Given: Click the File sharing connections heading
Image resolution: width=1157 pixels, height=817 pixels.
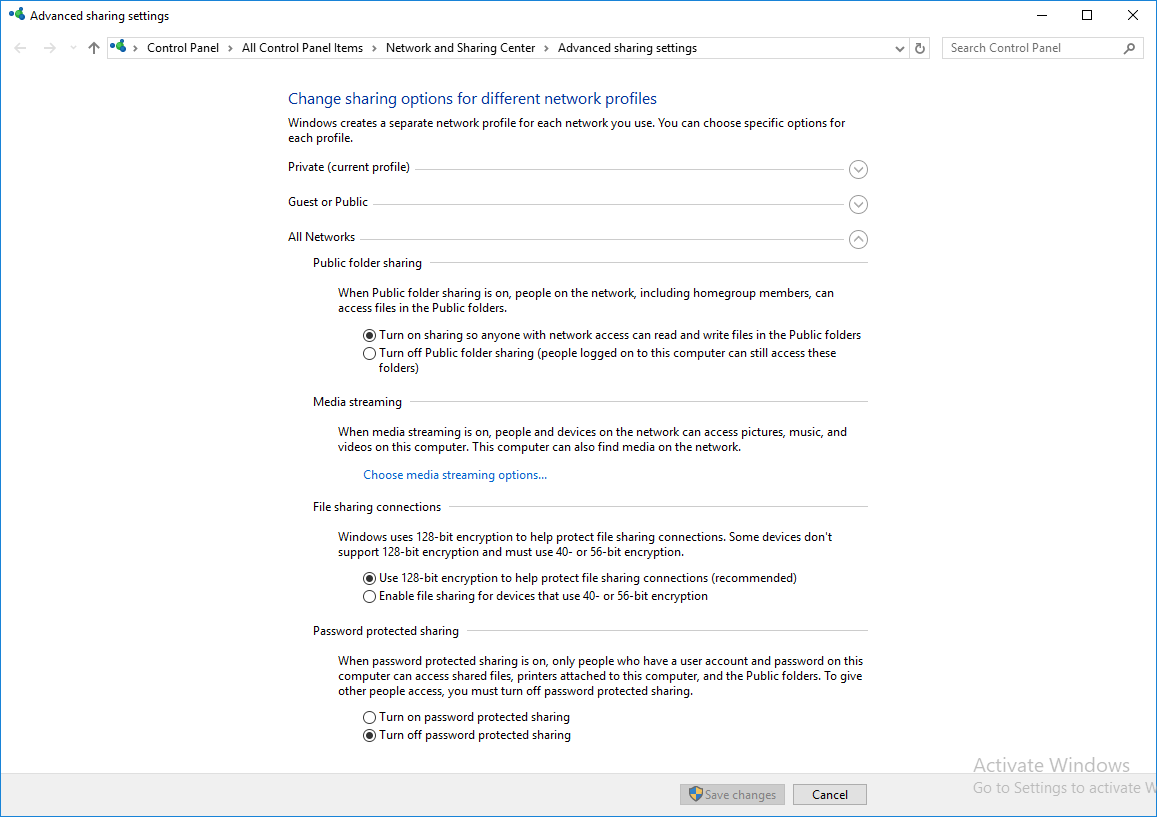Looking at the screenshot, I should coord(376,507).
